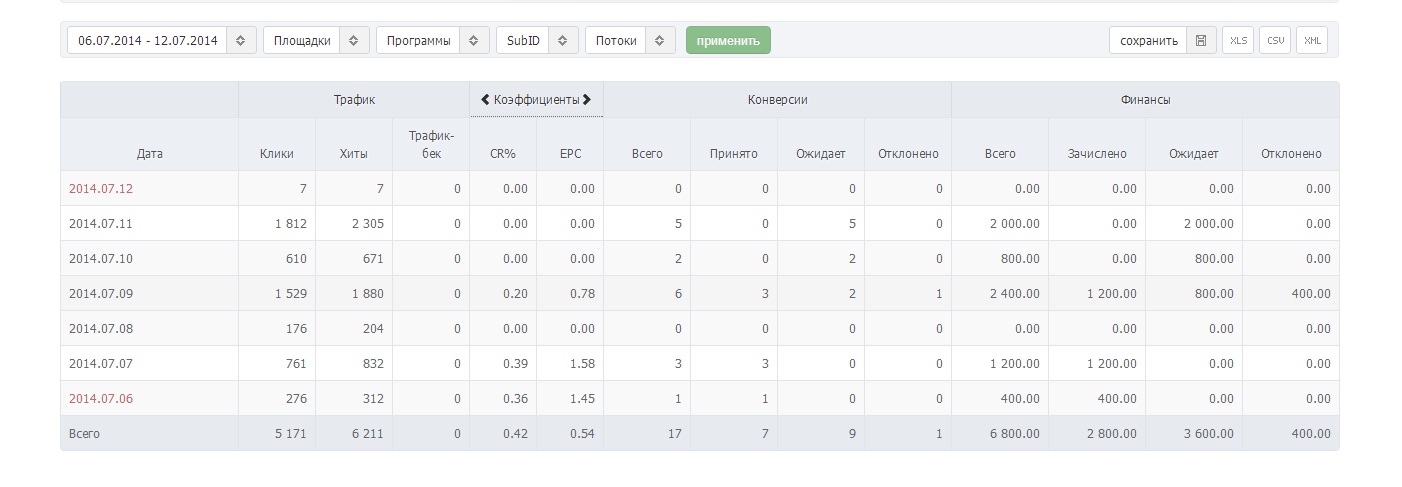Image resolution: width=1402 pixels, height=487 pixels.
Task: Sort table by Клики column header
Action: coord(276,154)
